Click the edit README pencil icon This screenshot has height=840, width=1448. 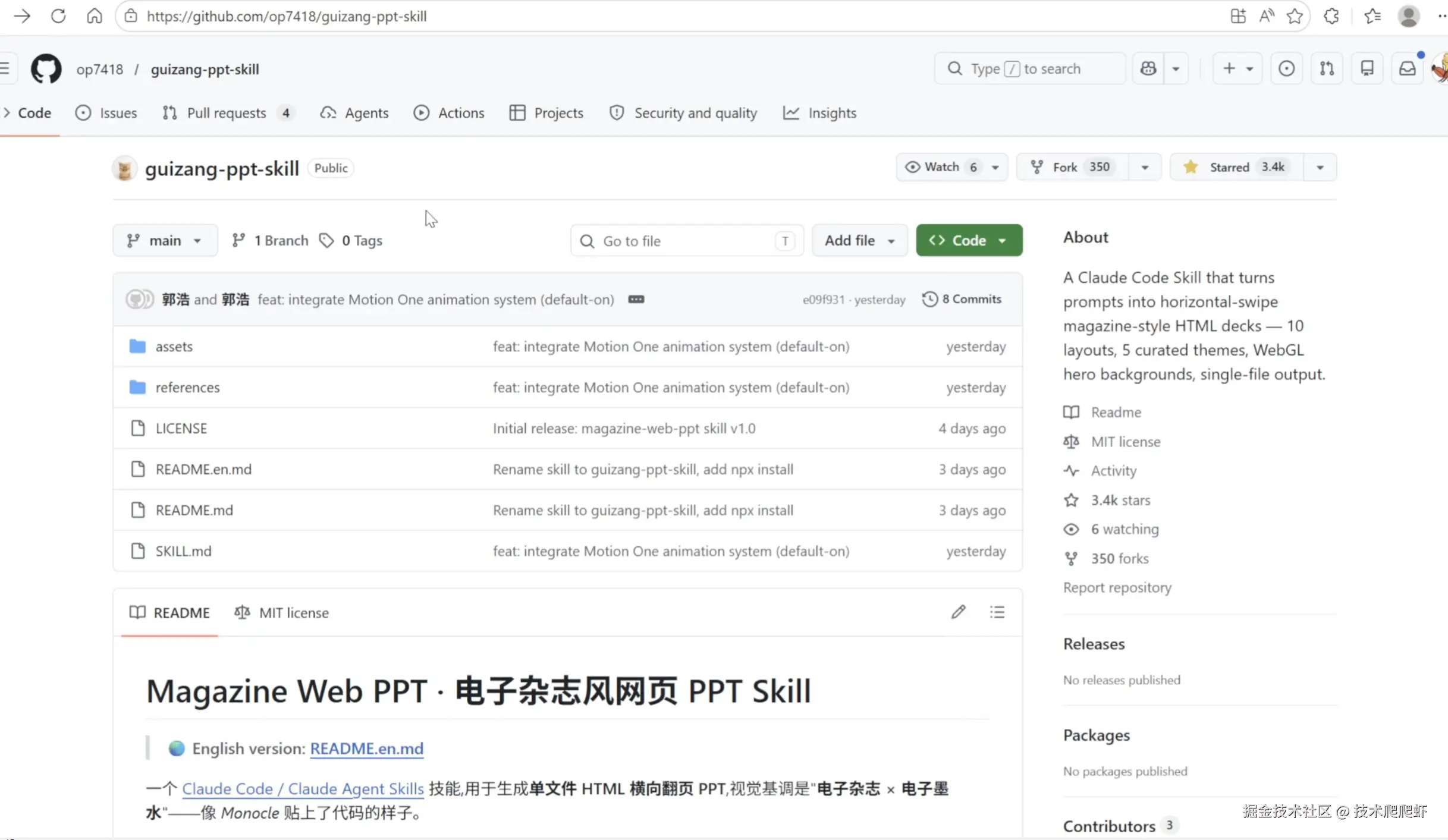pos(958,612)
